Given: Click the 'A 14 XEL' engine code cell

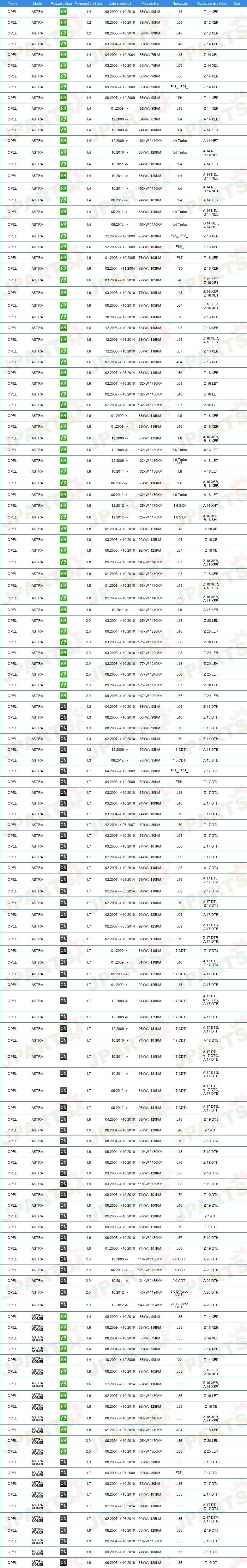Looking at the screenshot, I should pos(211,119).
